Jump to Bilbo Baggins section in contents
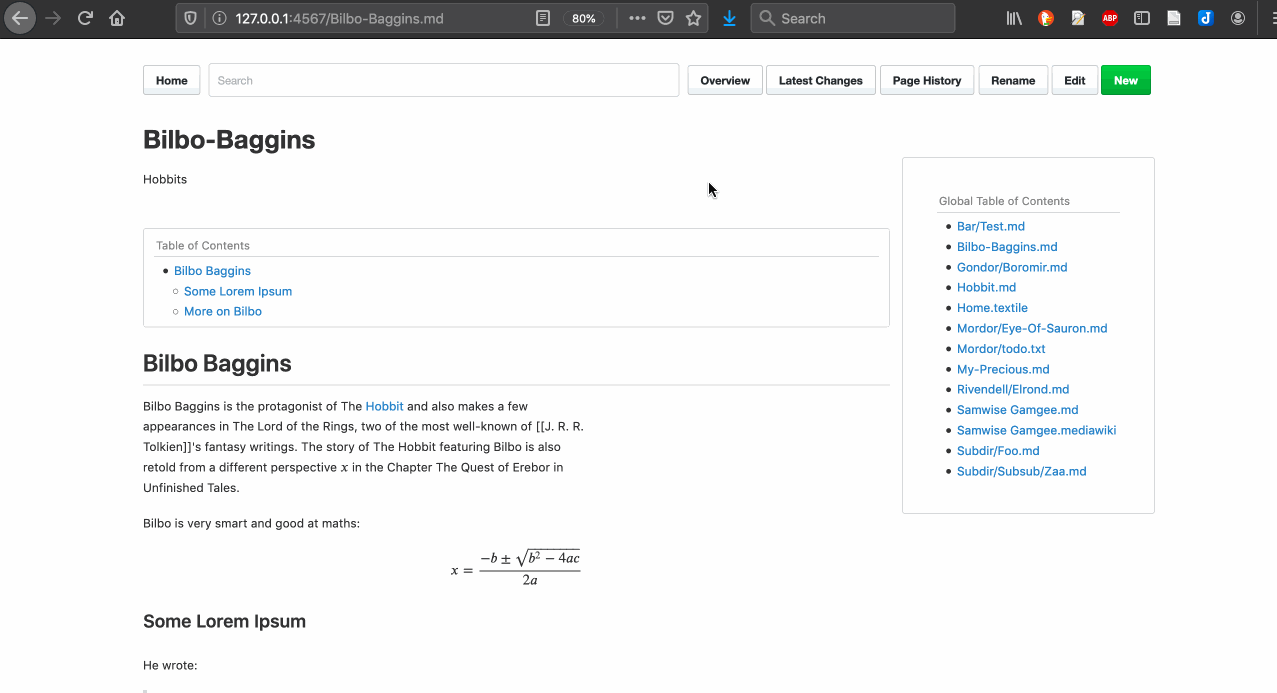Viewport: 1277px width, 693px height. (x=212, y=271)
